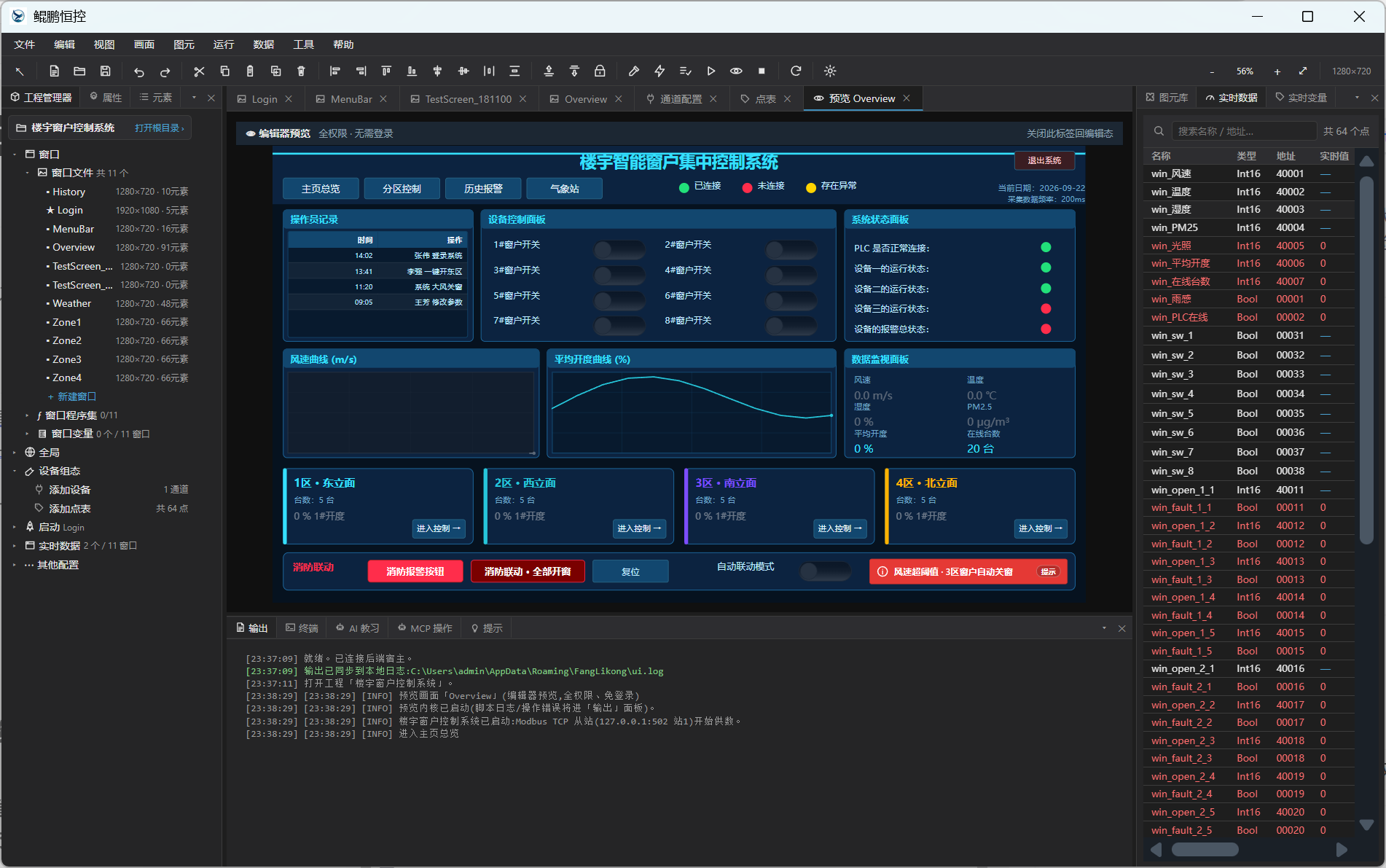
Task: Start the project with the play icon
Action: (711, 71)
